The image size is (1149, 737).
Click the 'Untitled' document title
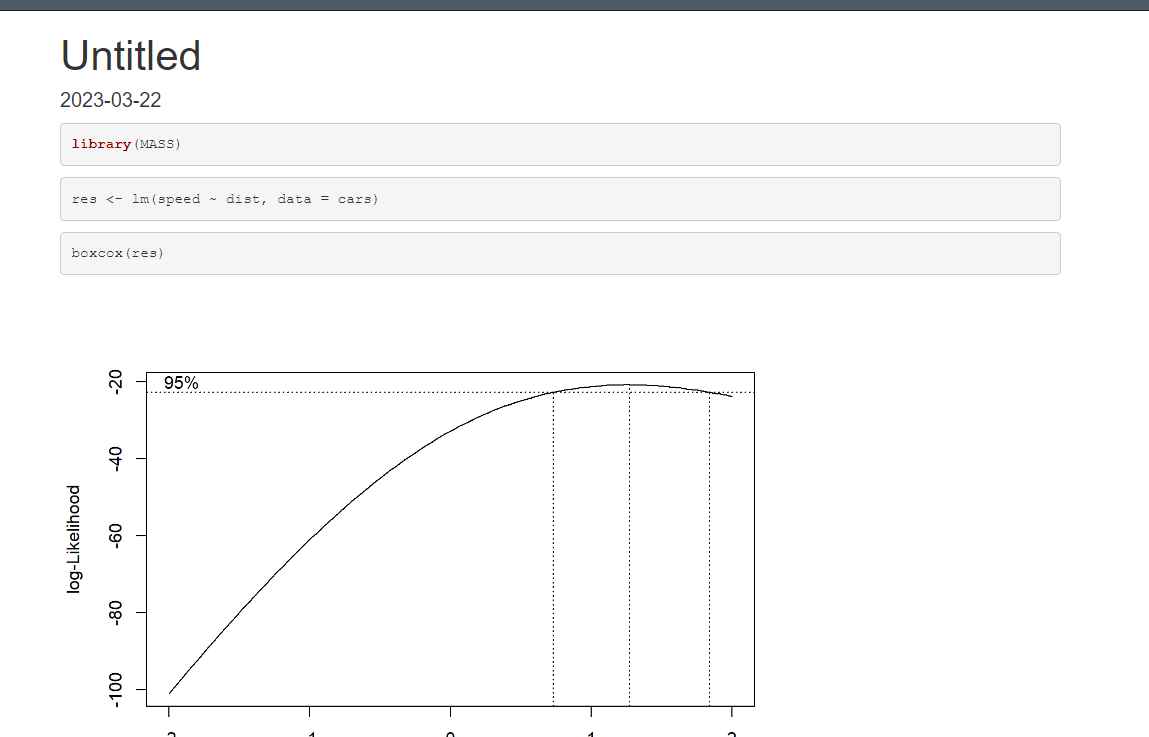130,56
